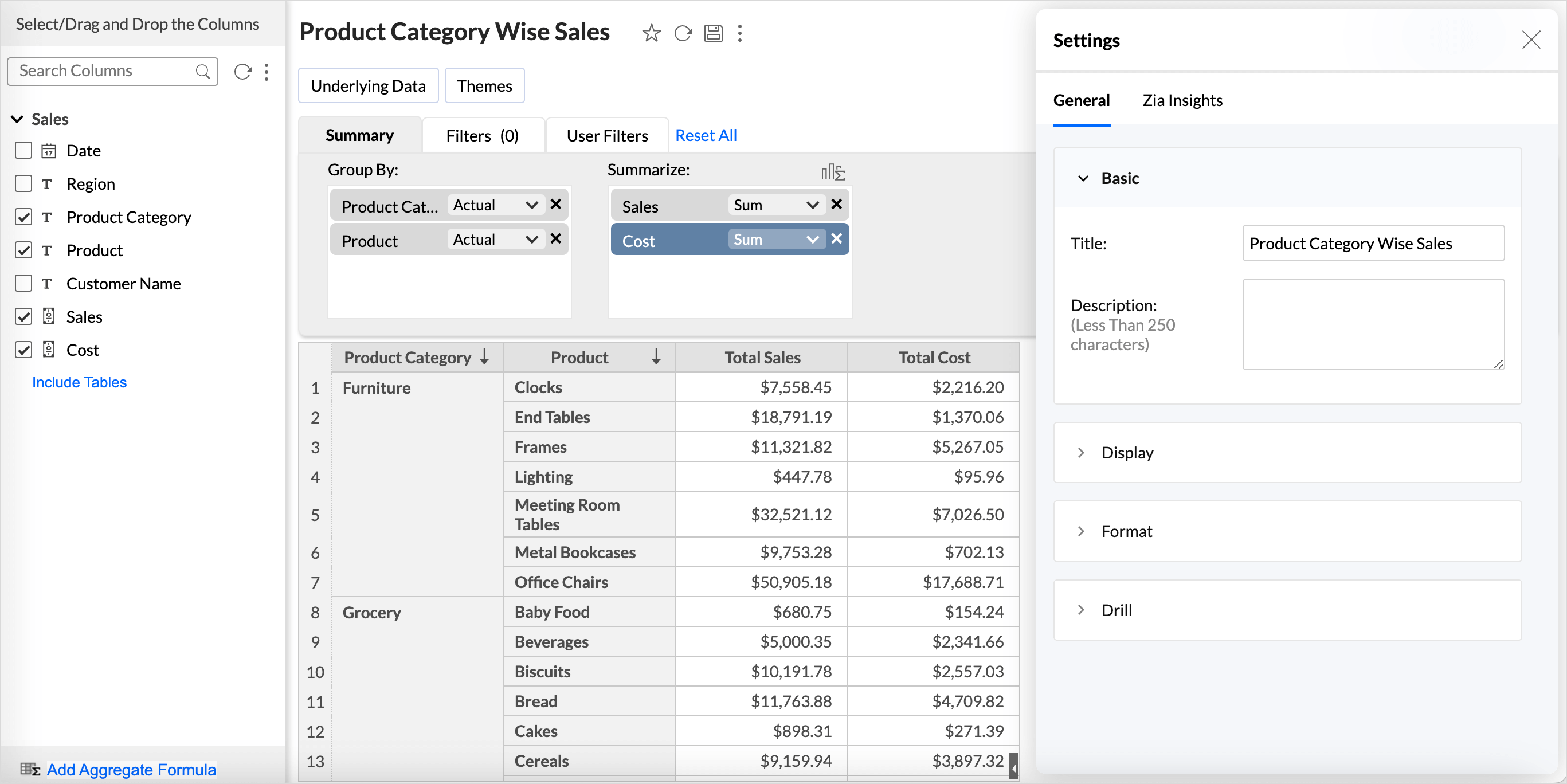Refresh the columns list icon
The image size is (1567, 784).
pyautogui.click(x=242, y=72)
